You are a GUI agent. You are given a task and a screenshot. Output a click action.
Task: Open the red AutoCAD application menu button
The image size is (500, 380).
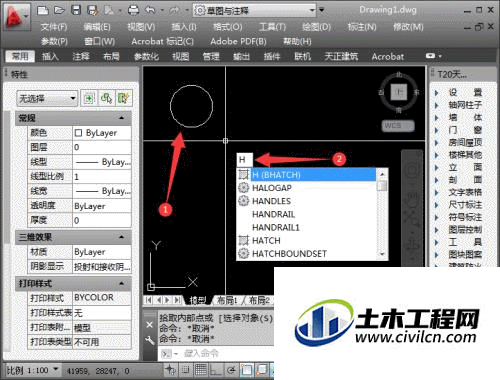click(x=16, y=17)
